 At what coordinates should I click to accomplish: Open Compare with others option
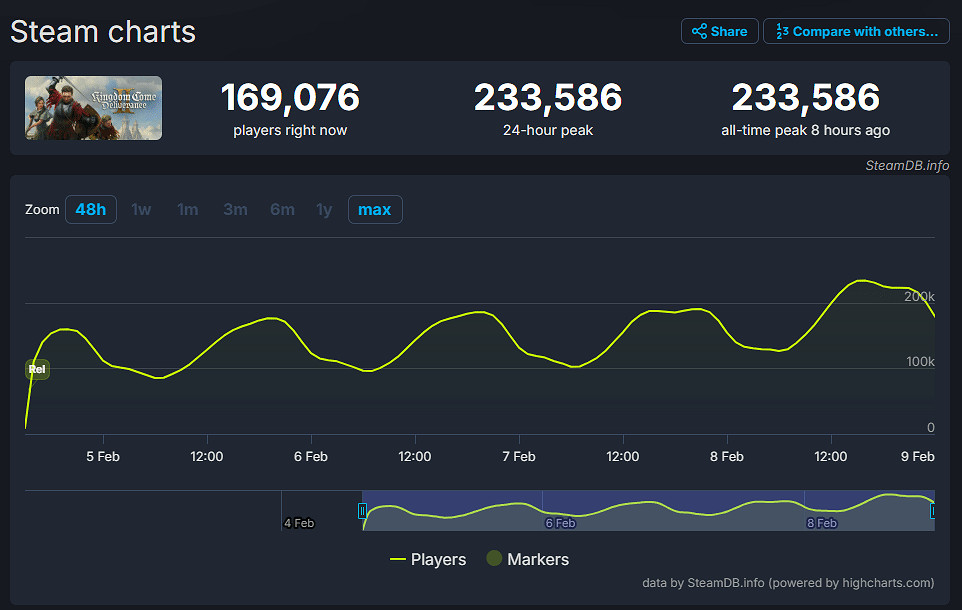click(x=855, y=31)
